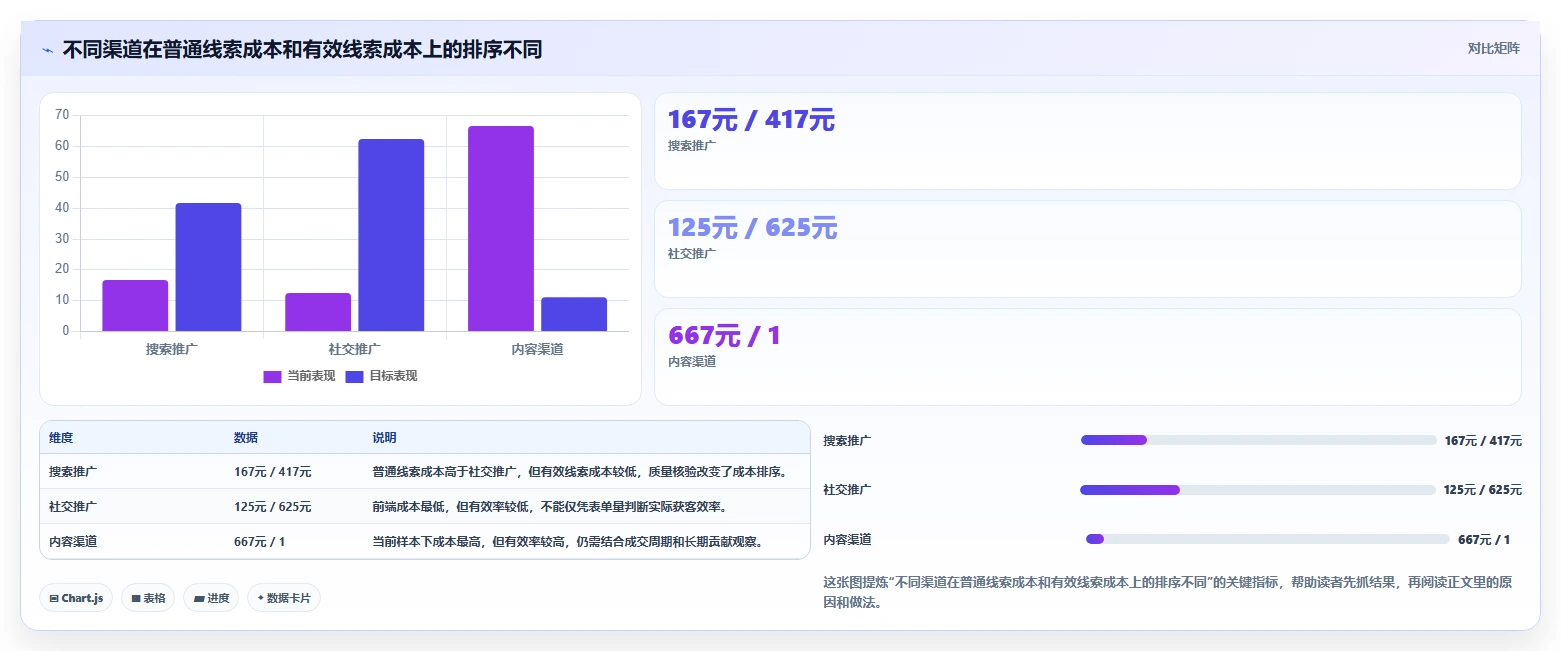The height and width of the screenshot is (651, 1561).
Task: Click the 对比矩阵 label in the header
Action: [1493, 49]
